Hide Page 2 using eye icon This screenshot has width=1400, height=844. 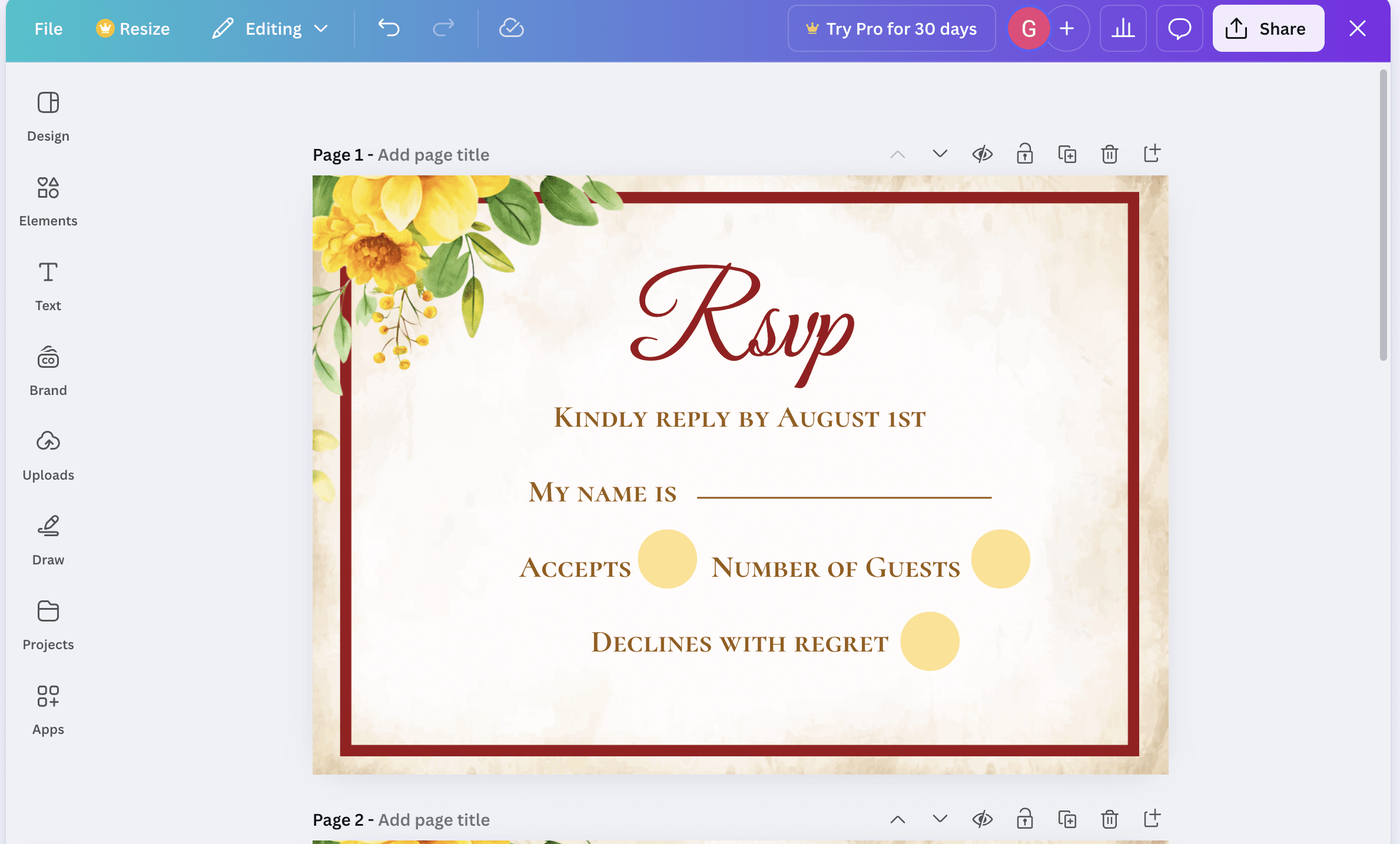tap(982, 819)
